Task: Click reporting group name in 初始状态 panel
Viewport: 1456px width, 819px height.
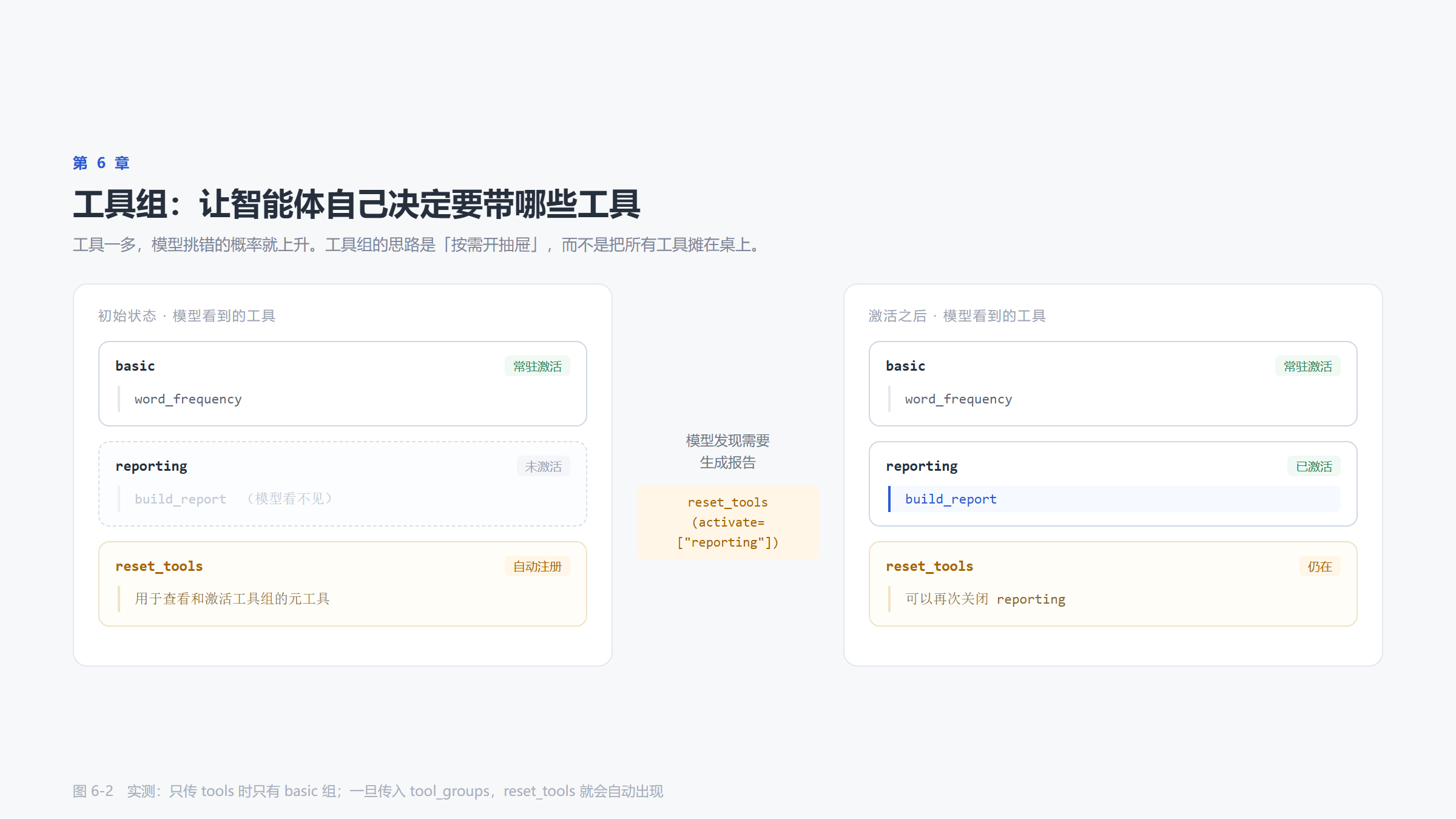Action: coord(152,466)
